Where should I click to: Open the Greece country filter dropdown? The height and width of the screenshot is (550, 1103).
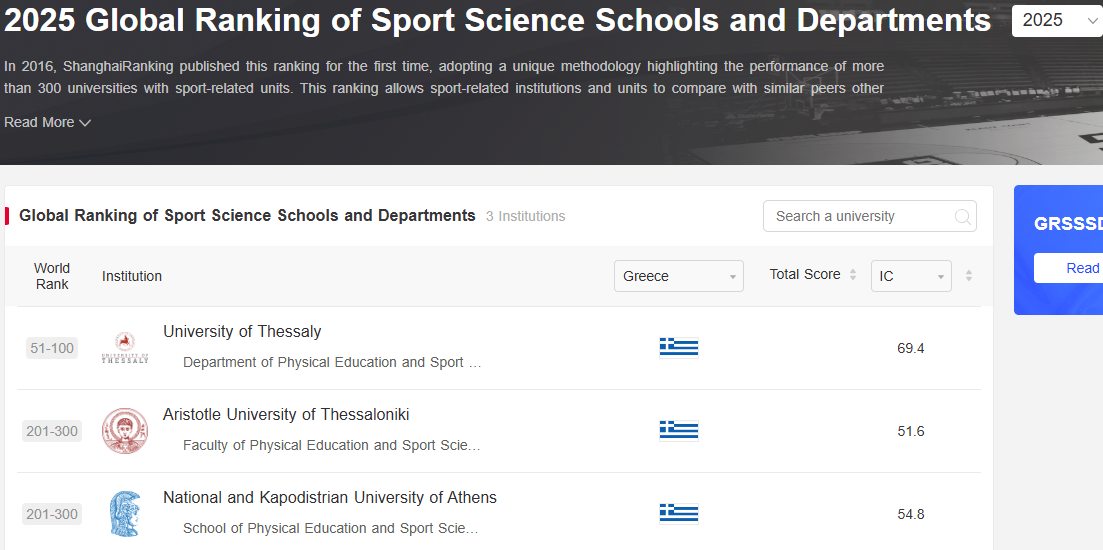click(x=678, y=276)
